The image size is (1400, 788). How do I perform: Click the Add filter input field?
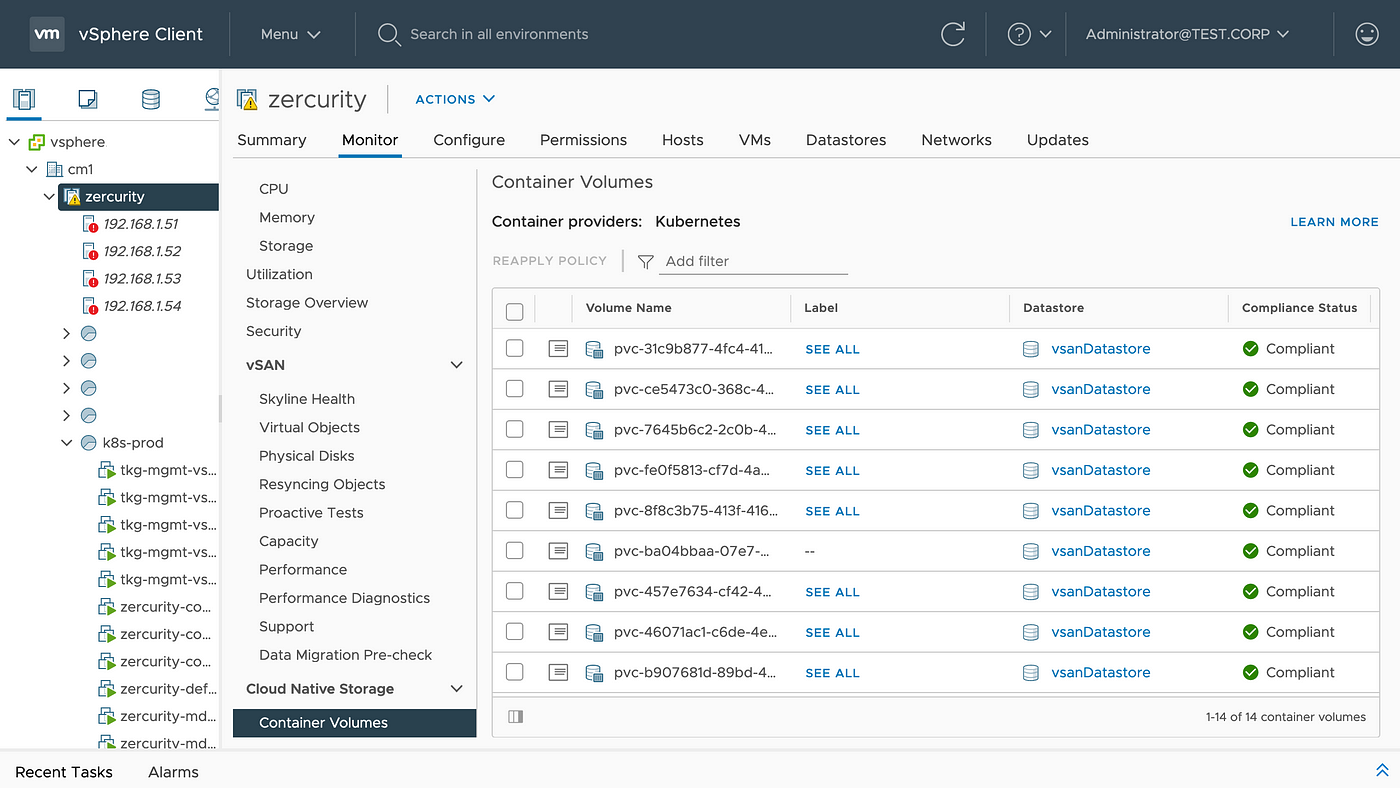coord(755,261)
